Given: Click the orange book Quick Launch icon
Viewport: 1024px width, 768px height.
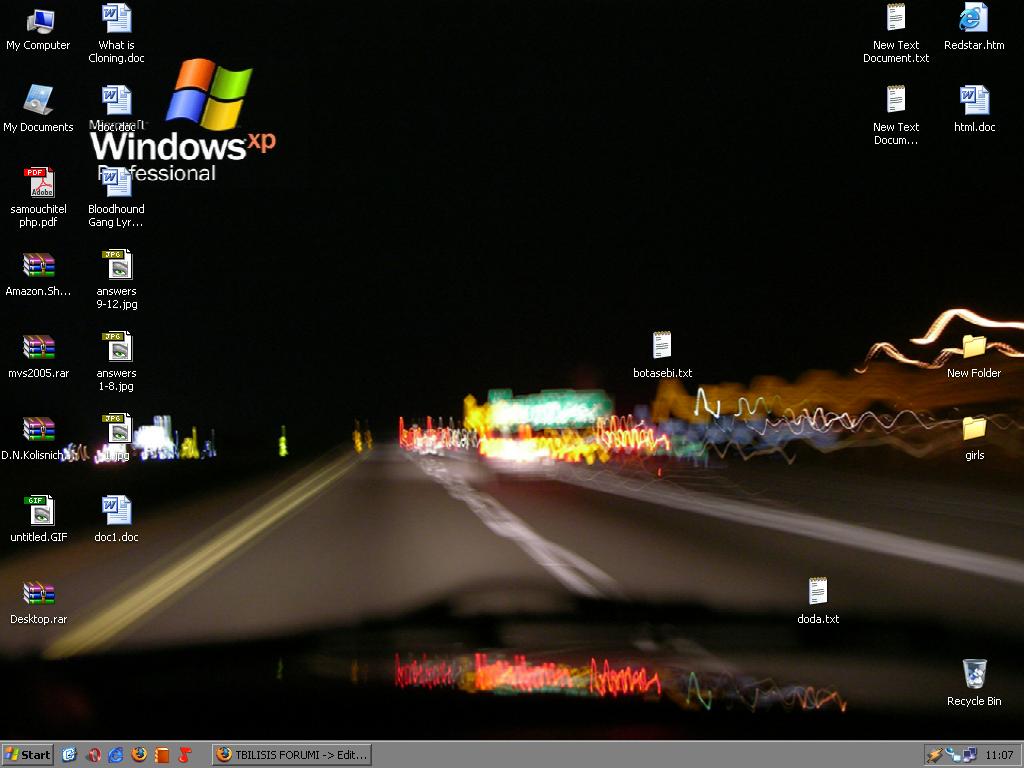Looking at the screenshot, I should pos(162,755).
